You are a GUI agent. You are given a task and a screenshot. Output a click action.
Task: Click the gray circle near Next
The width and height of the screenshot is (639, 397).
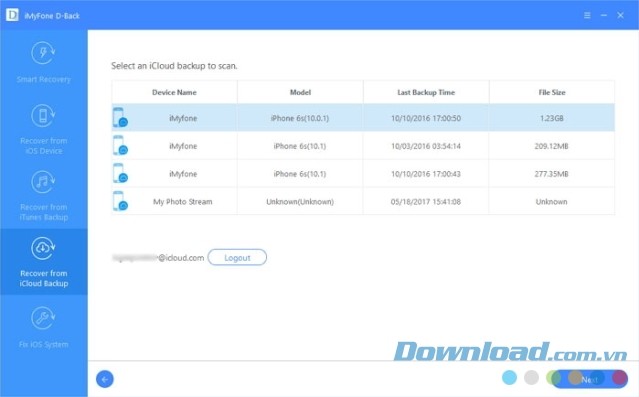tap(531, 377)
